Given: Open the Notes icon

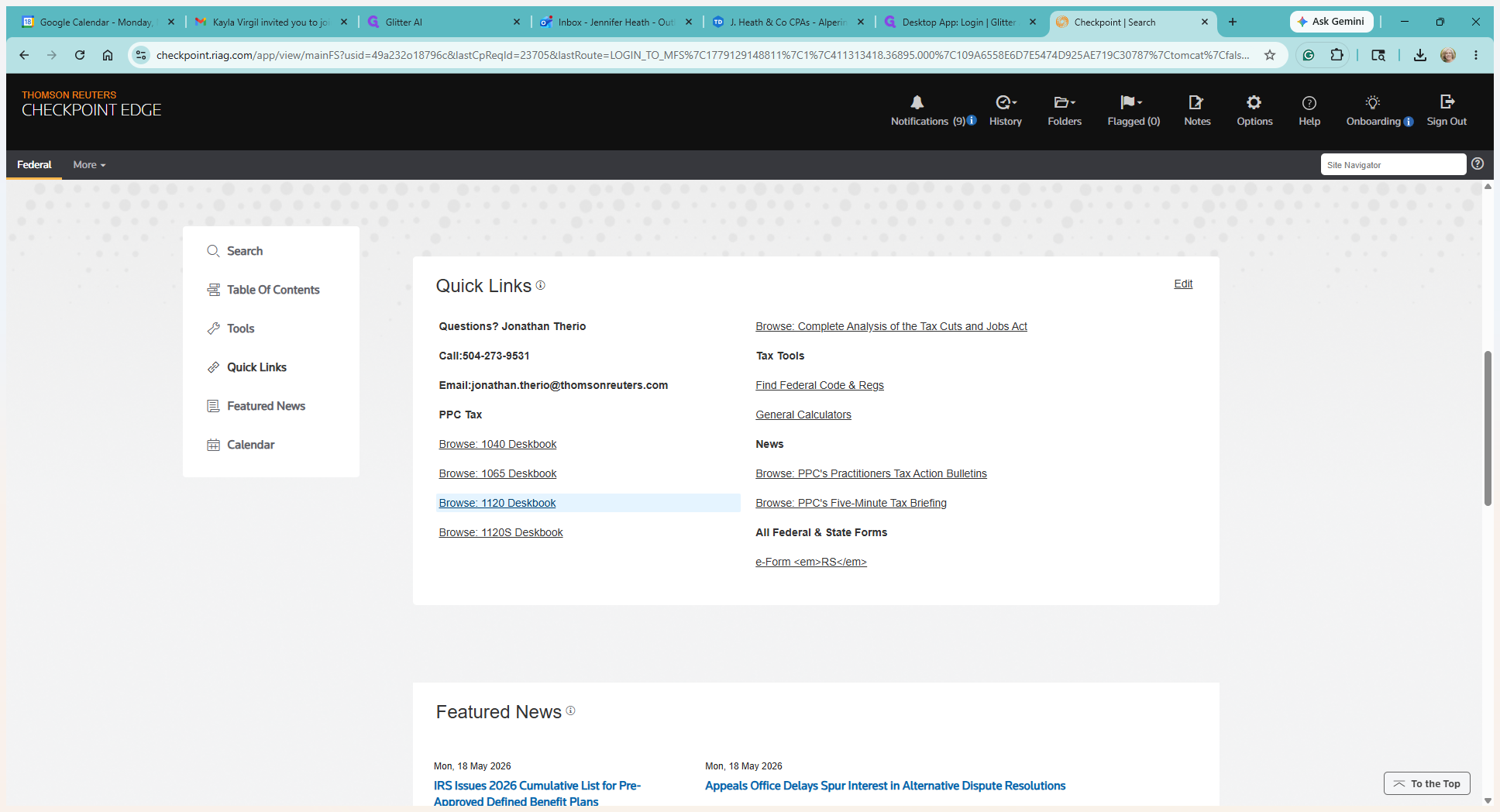Looking at the screenshot, I should 1196,102.
